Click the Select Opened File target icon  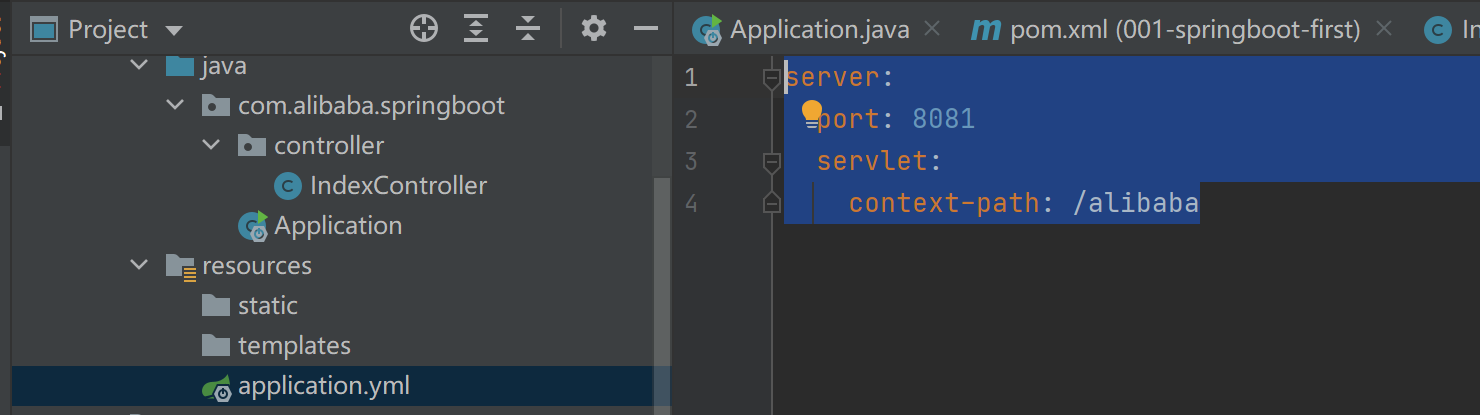pos(424,29)
